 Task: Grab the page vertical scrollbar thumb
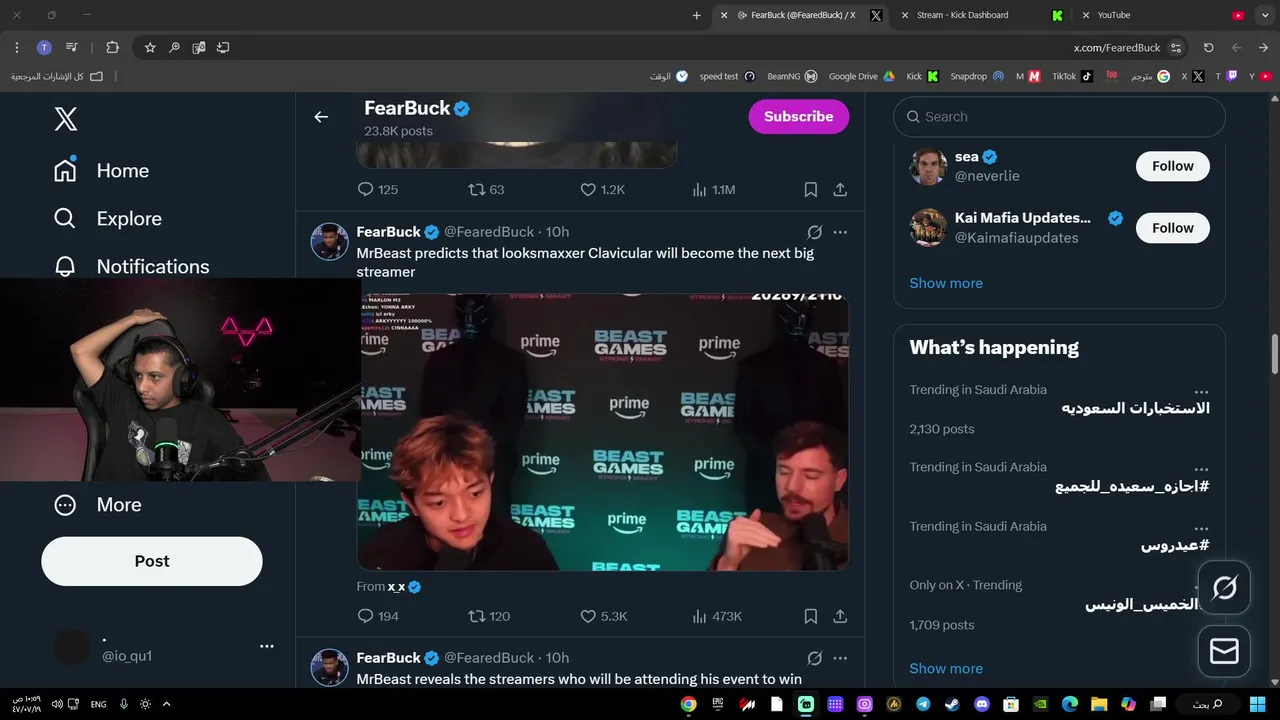point(1275,353)
